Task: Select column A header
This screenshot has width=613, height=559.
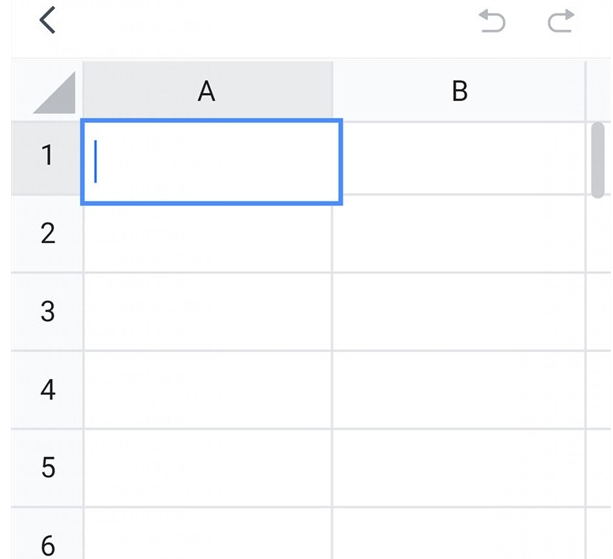Action: pos(207,92)
